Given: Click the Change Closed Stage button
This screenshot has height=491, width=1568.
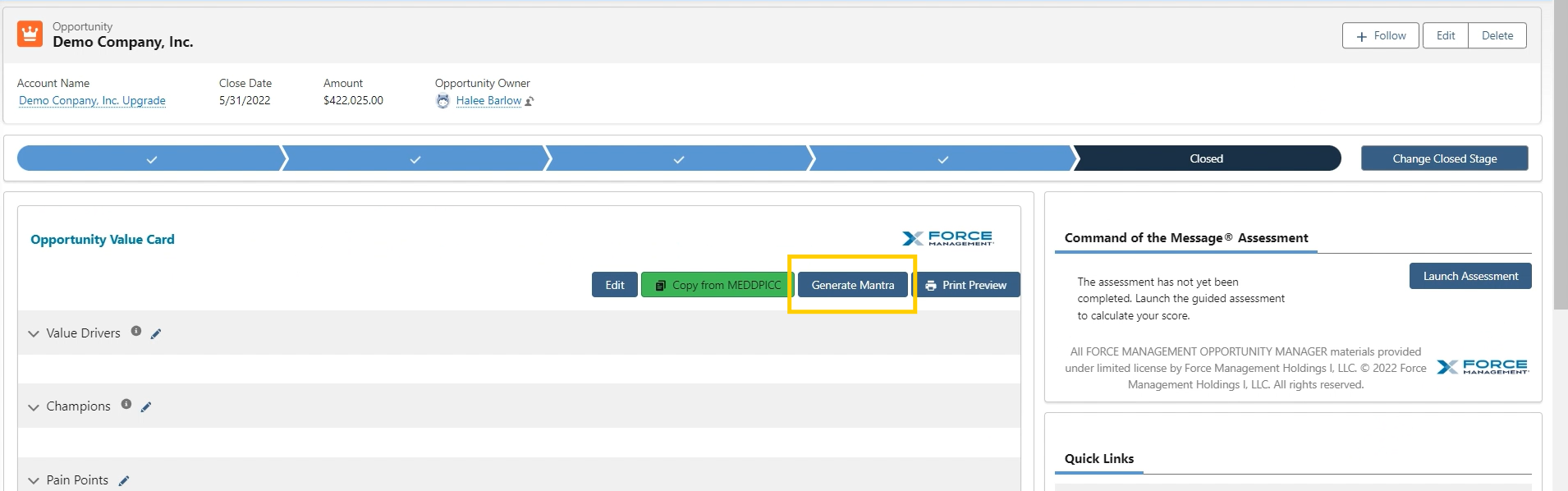Looking at the screenshot, I should click(1444, 158).
